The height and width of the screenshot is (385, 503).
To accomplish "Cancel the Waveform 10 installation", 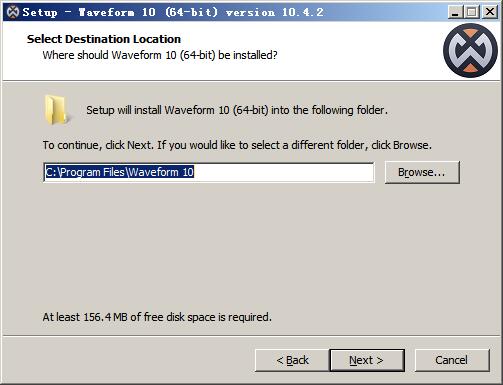I will tap(452, 360).
